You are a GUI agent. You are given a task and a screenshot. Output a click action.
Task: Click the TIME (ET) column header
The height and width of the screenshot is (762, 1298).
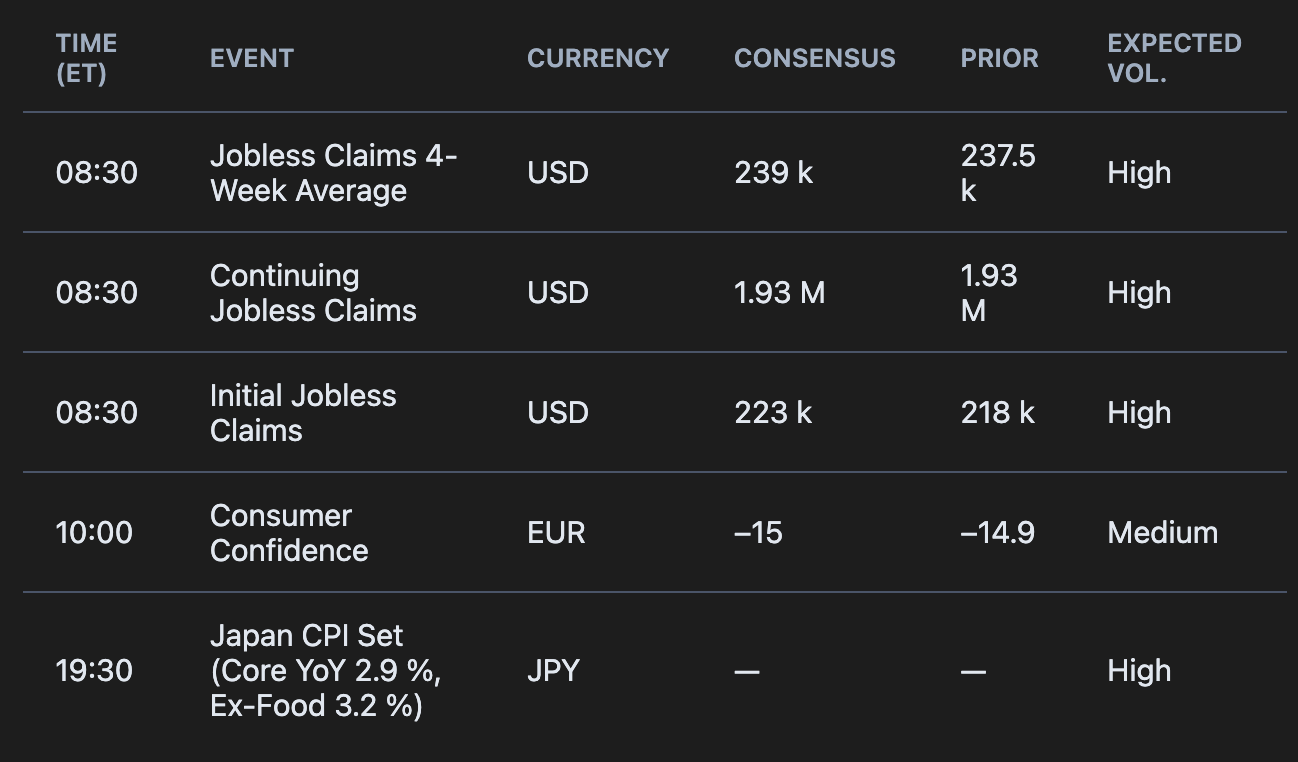pos(87,58)
